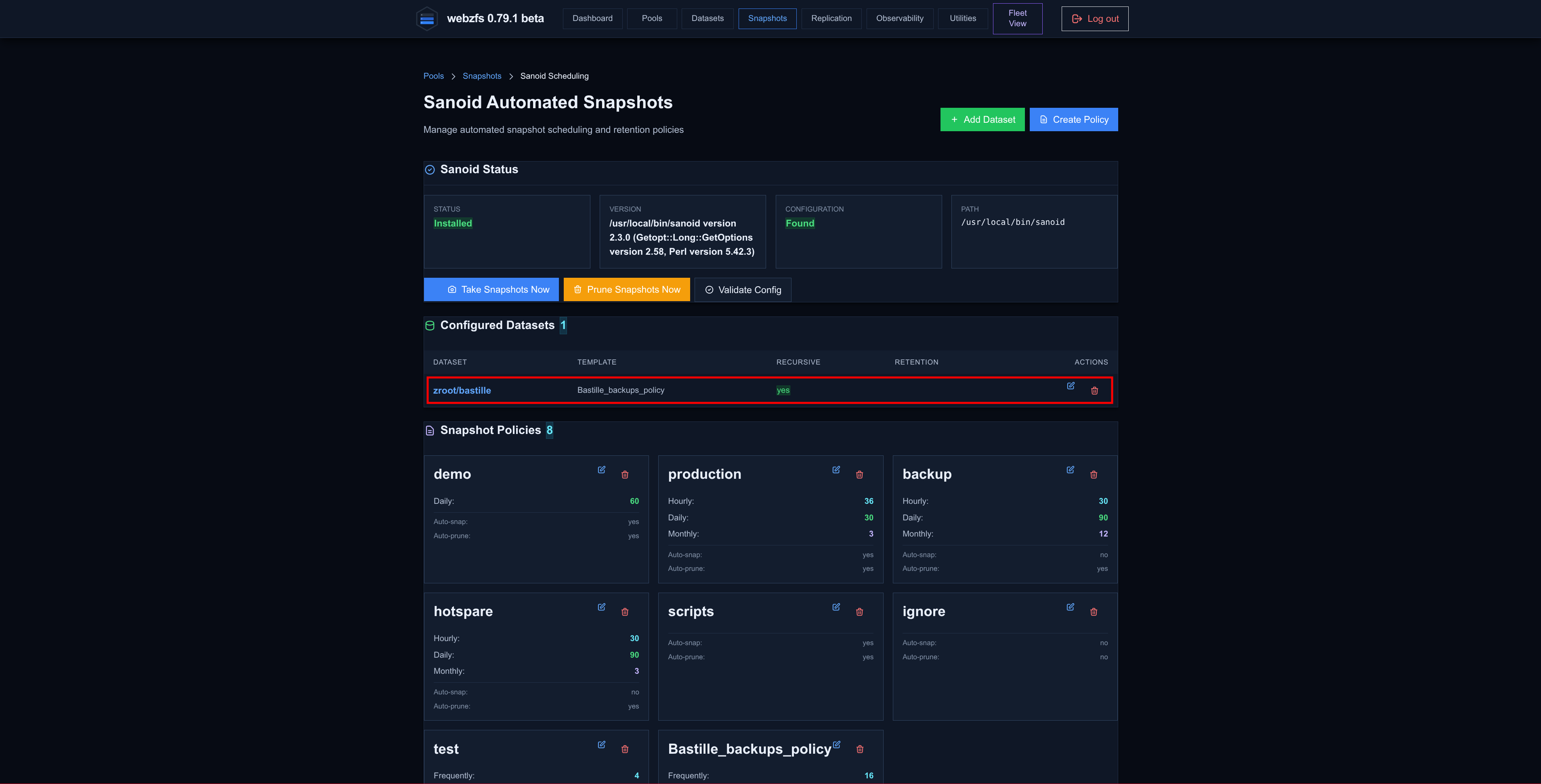Edit the backup policy
1541x784 pixels.
[x=1070, y=470]
